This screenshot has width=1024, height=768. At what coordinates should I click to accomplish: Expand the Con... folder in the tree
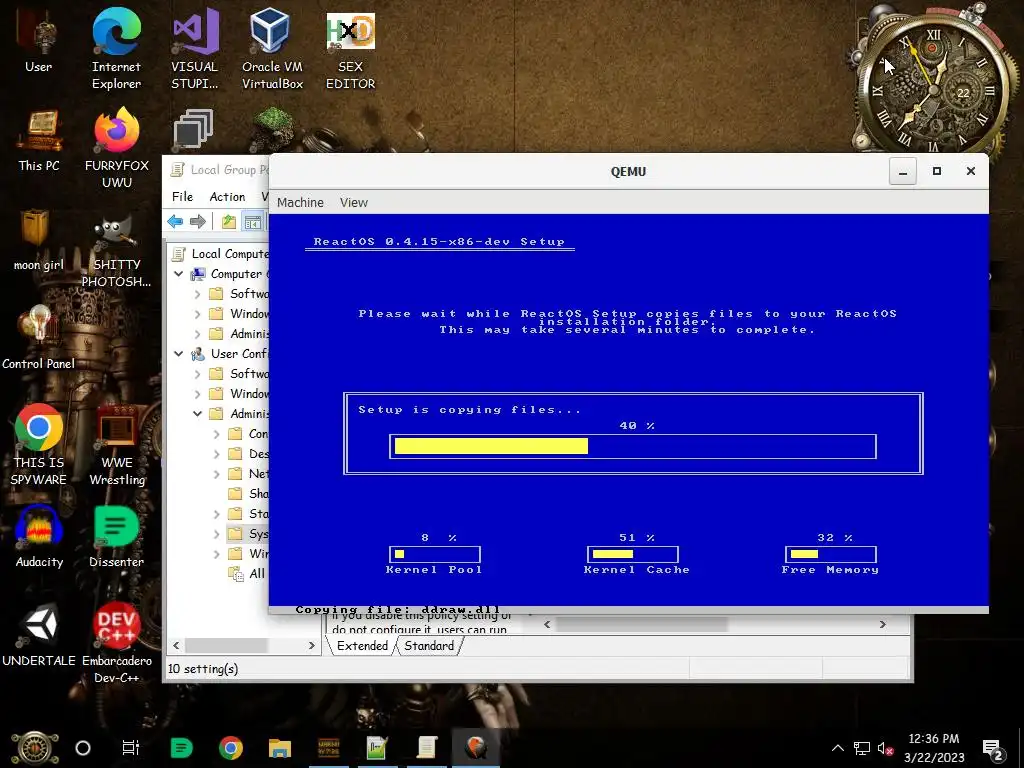coord(217,434)
